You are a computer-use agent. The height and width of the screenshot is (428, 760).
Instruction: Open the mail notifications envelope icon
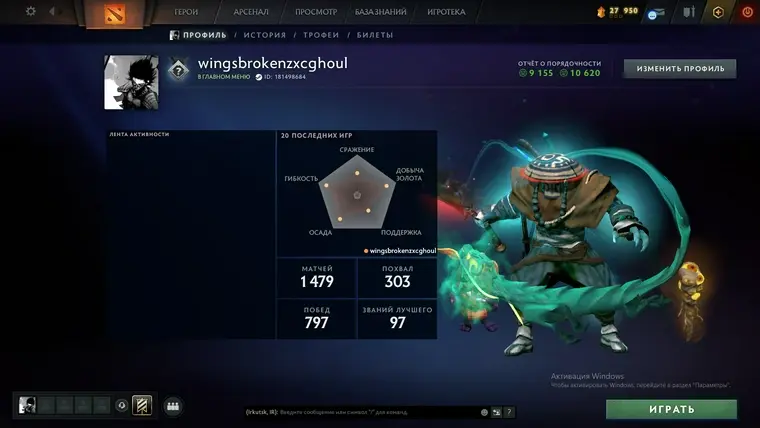point(656,14)
